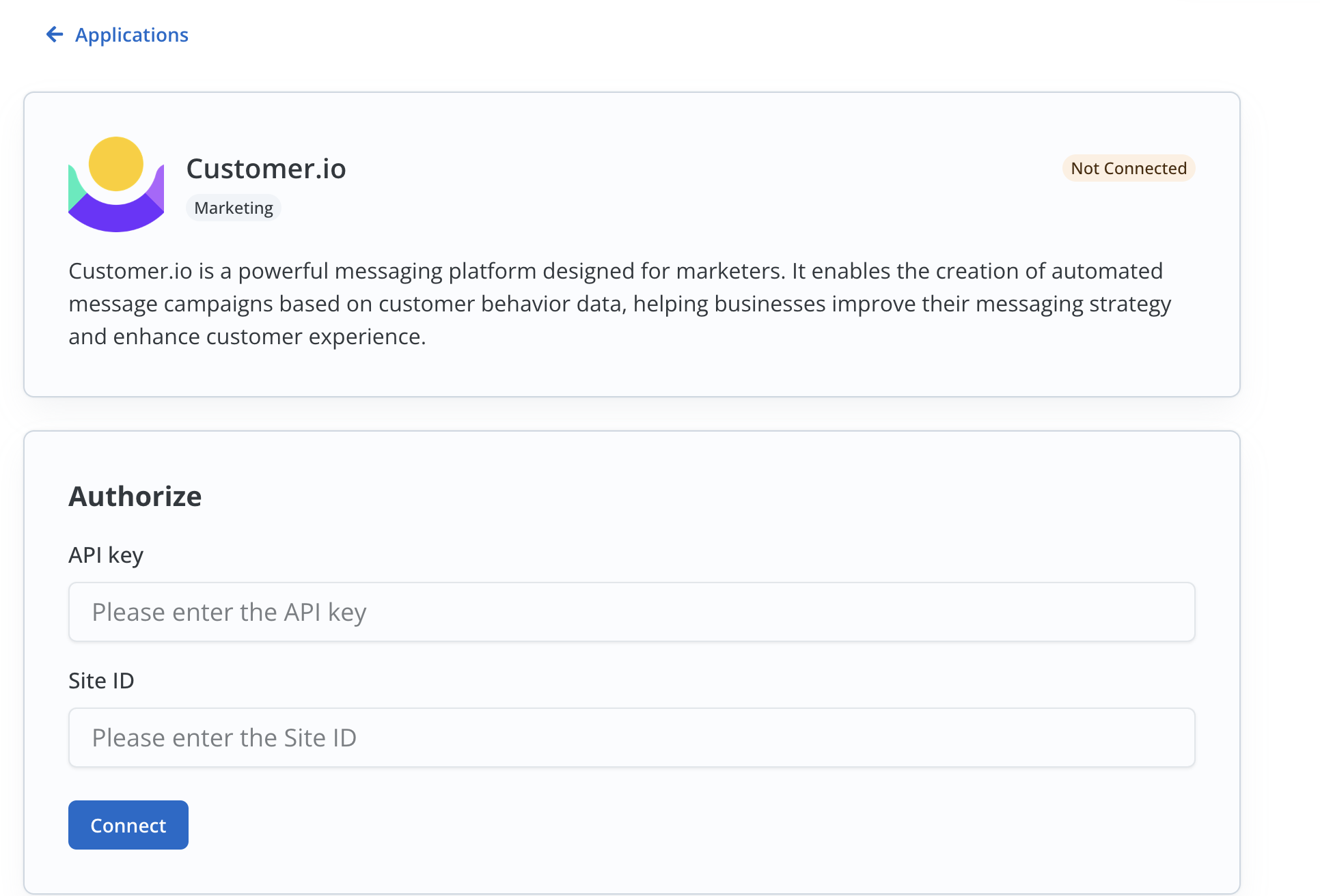Click the API key field label
The image size is (1320, 896).
pyautogui.click(x=106, y=555)
